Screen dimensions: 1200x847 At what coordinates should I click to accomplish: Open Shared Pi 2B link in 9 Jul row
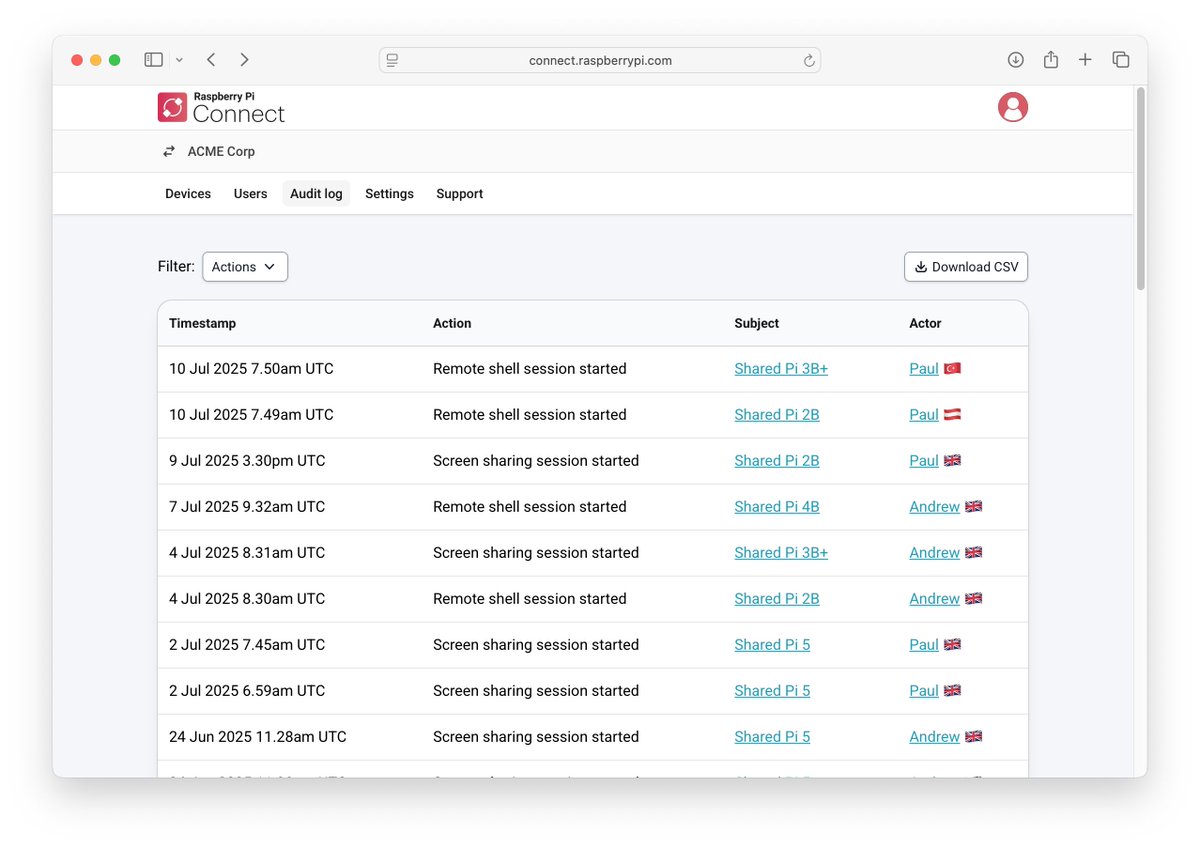coord(777,461)
